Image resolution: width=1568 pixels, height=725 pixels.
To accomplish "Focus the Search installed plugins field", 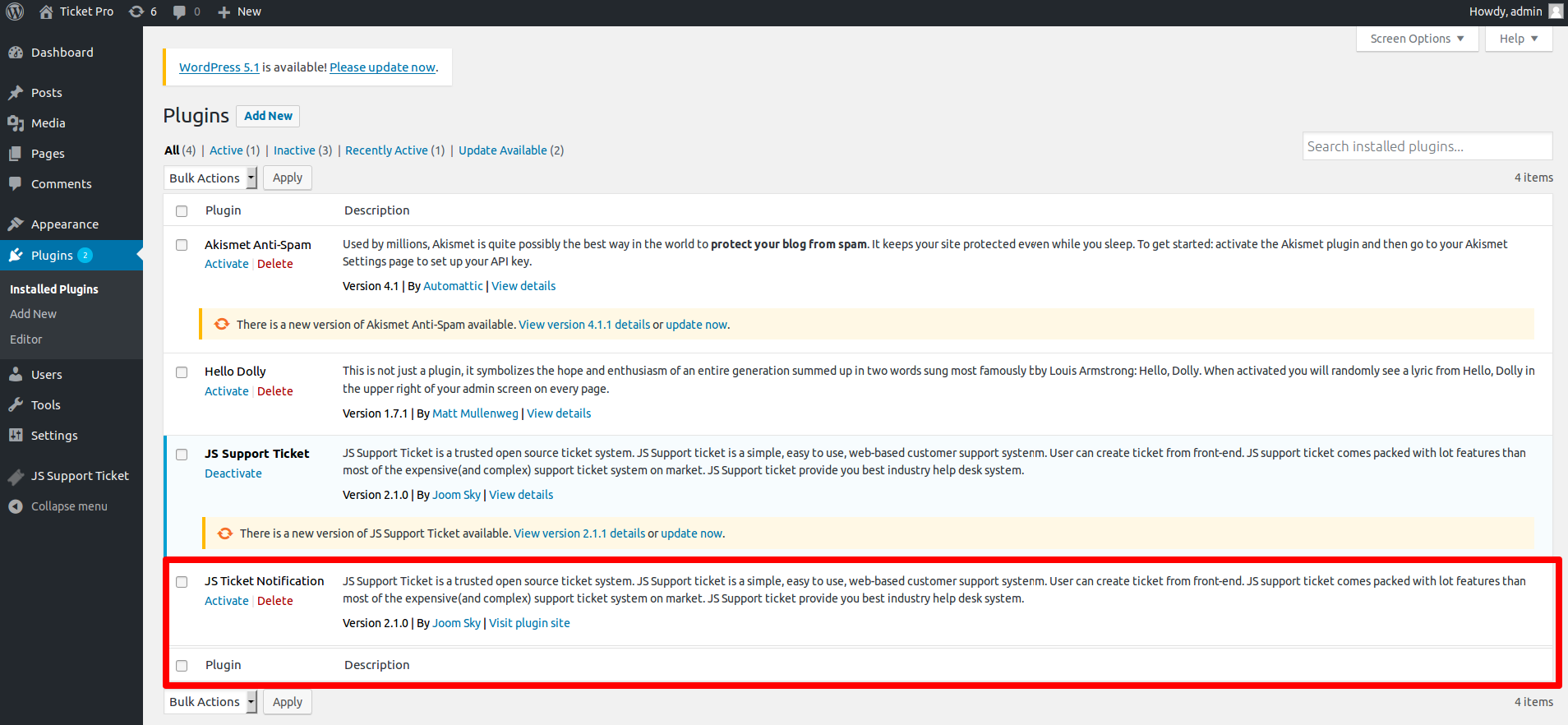I will click(x=1427, y=146).
